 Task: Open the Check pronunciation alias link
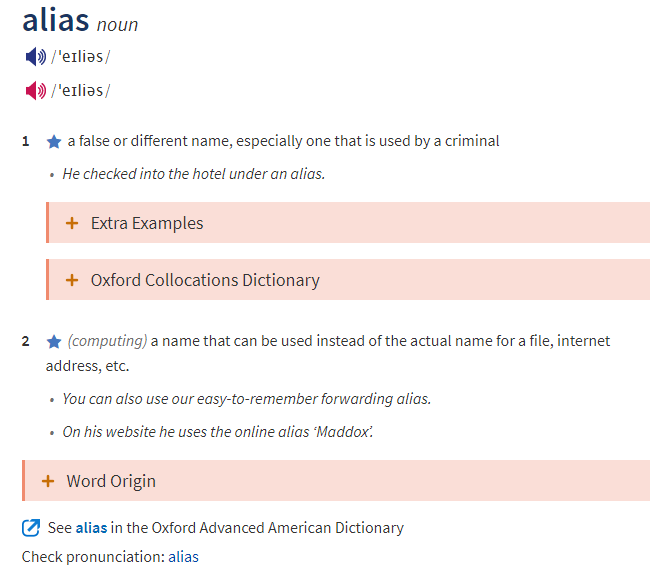click(183, 557)
